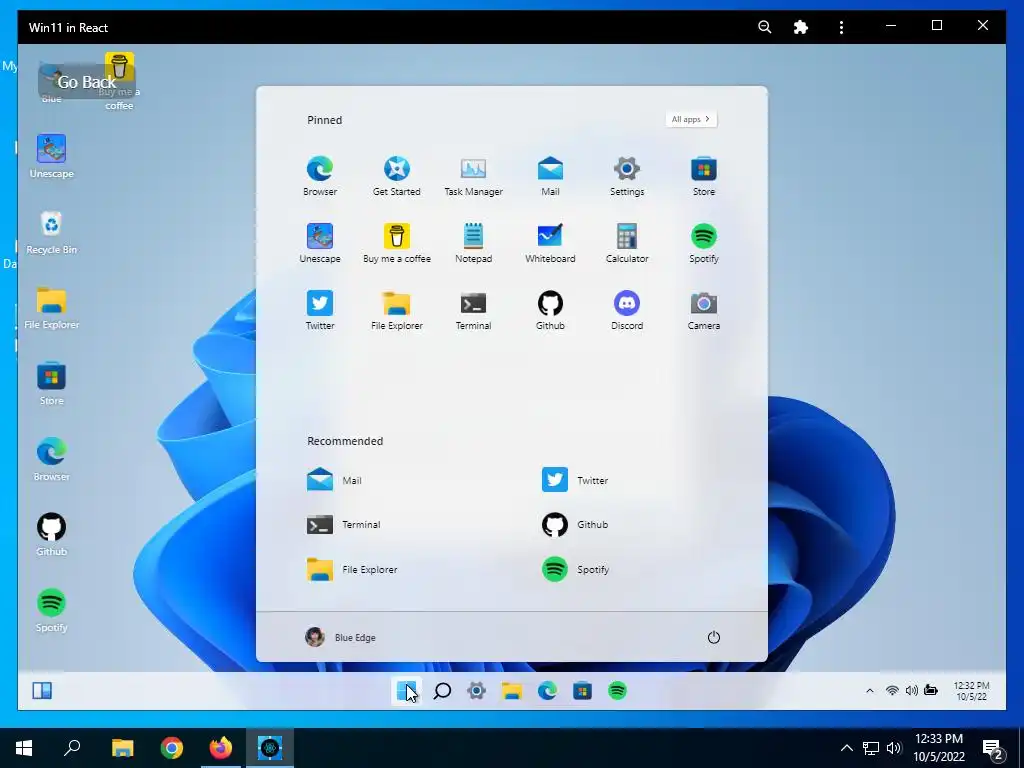This screenshot has height=768, width=1024.
Task: Open Task Manager pinned app
Action: click(473, 175)
